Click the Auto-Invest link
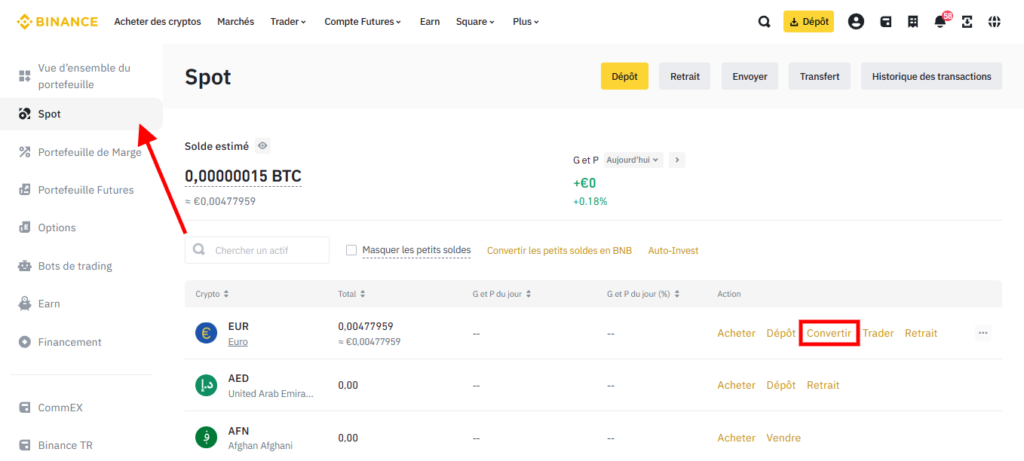 click(673, 251)
